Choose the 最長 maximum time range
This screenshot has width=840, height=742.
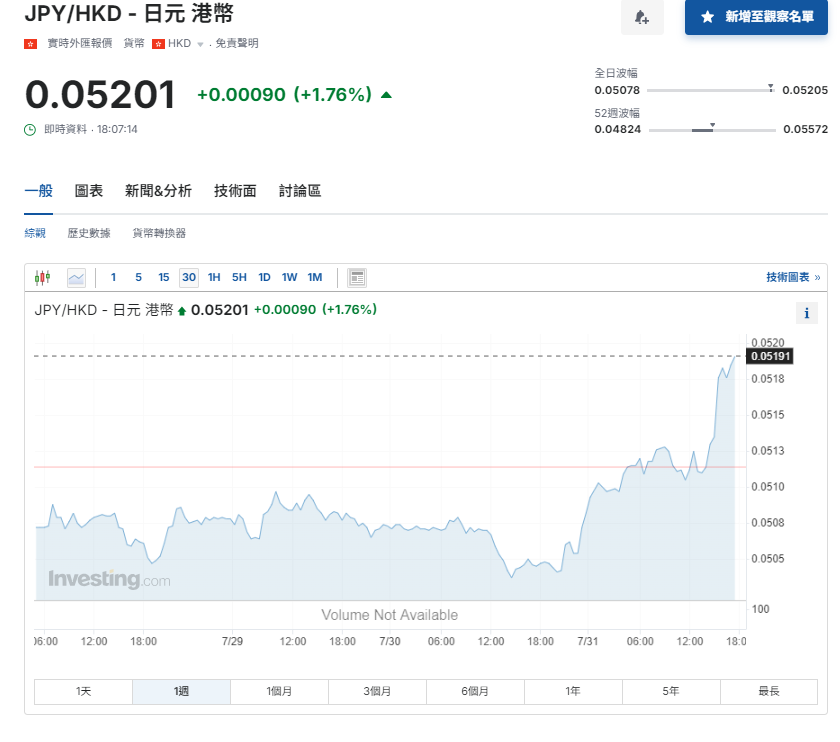point(769,691)
